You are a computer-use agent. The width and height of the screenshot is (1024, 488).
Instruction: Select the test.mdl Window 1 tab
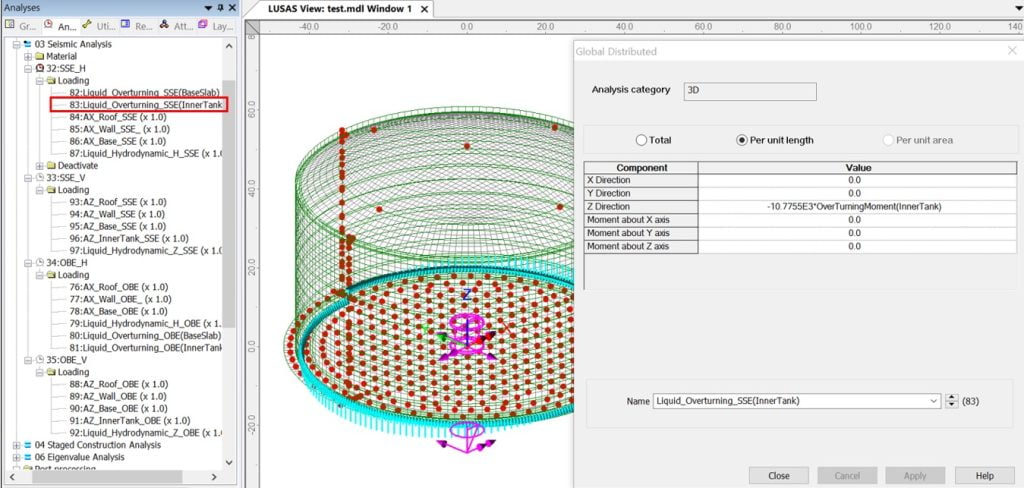pyautogui.click(x=341, y=9)
